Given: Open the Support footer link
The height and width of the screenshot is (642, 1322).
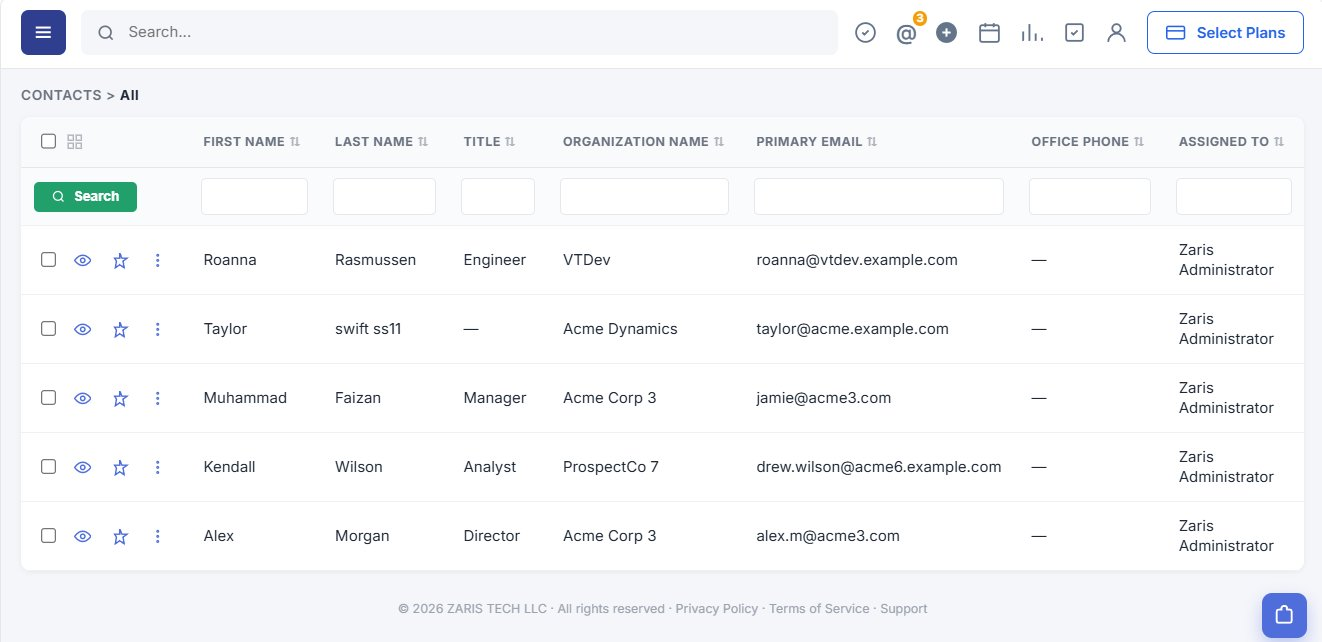Looking at the screenshot, I should tap(904, 609).
